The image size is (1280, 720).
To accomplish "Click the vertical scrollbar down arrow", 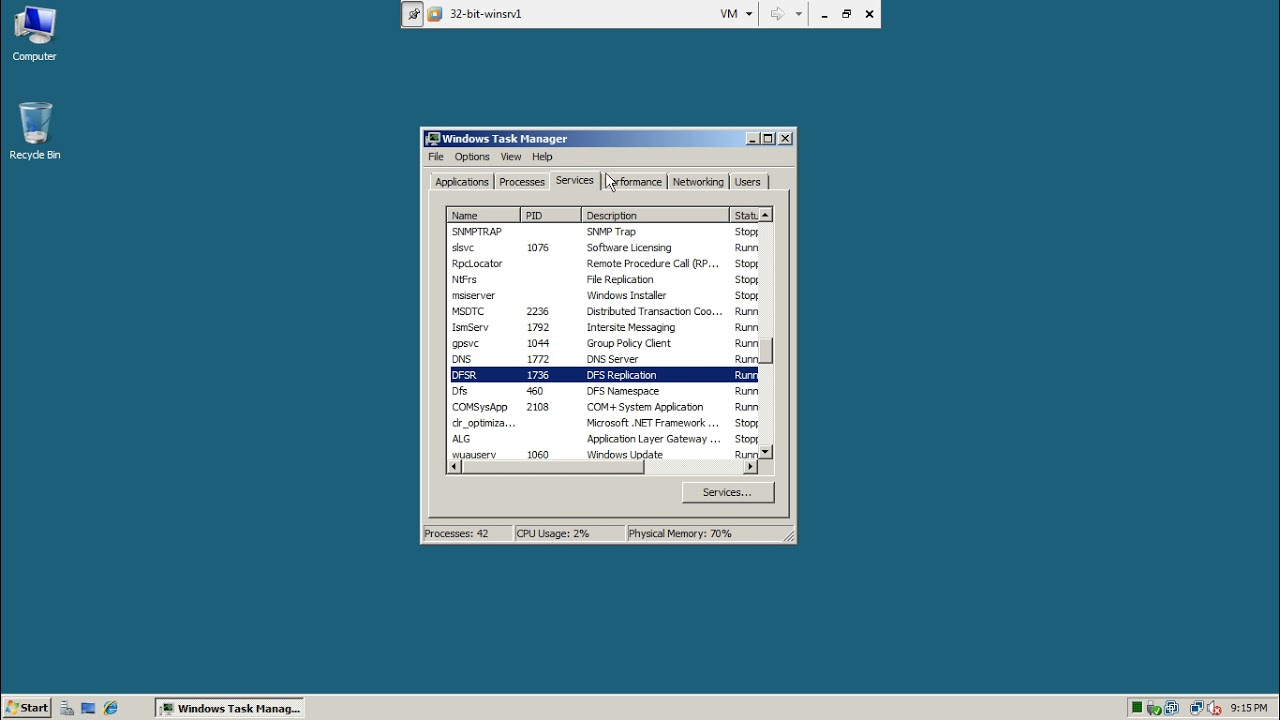I will [x=766, y=452].
